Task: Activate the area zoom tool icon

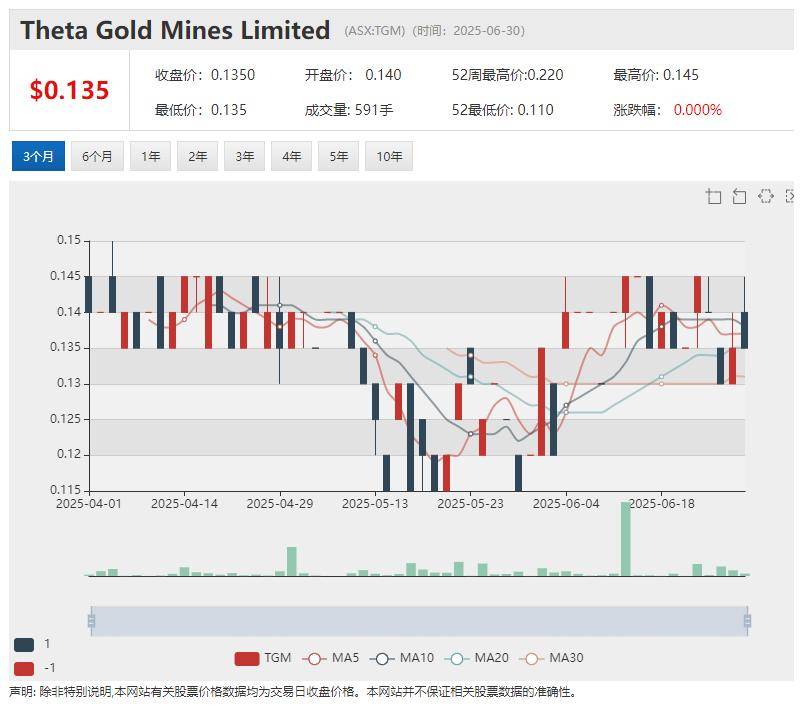Action: (x=714, y=196)
